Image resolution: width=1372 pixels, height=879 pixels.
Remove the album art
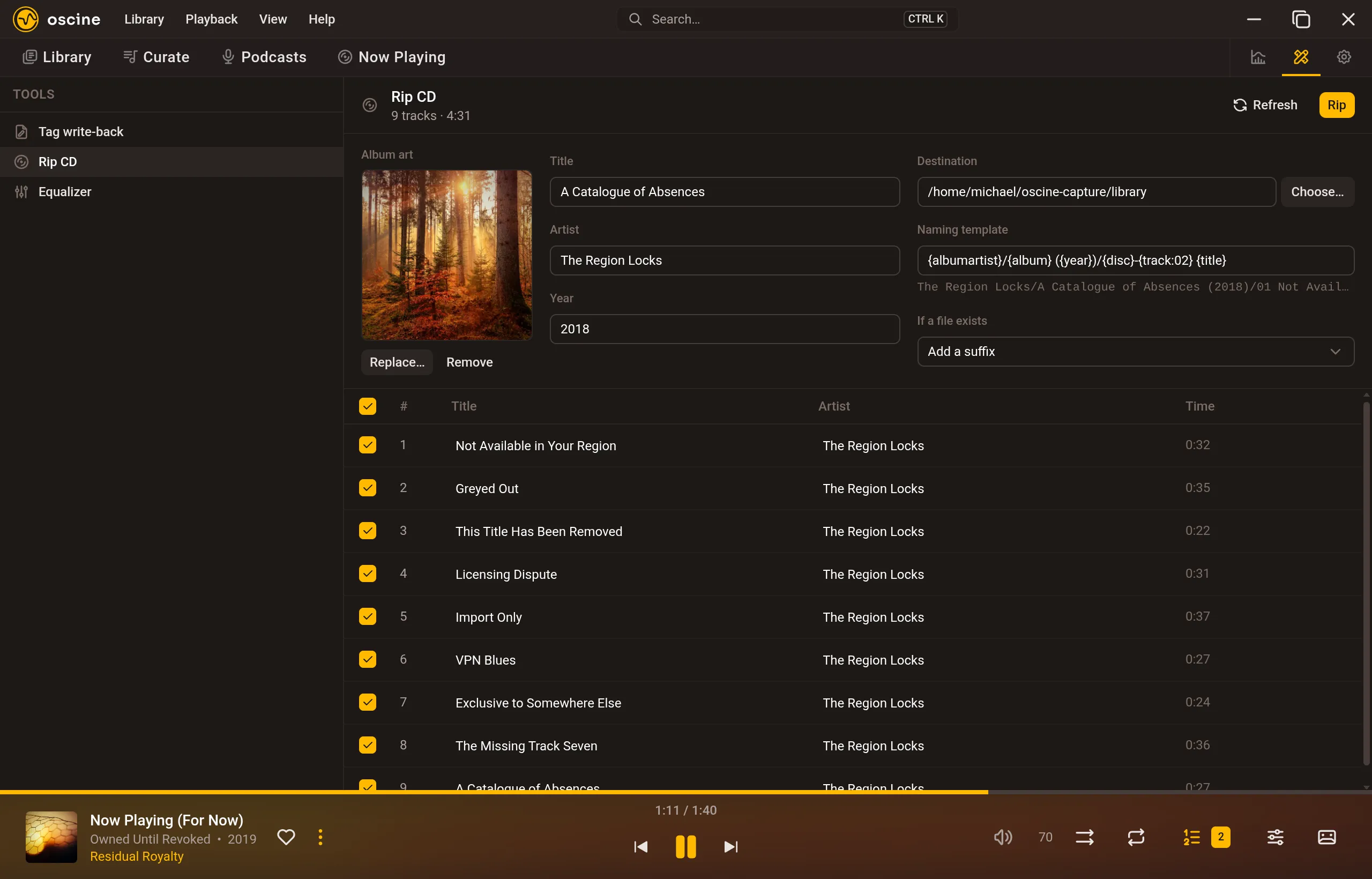tap(469, 362)
